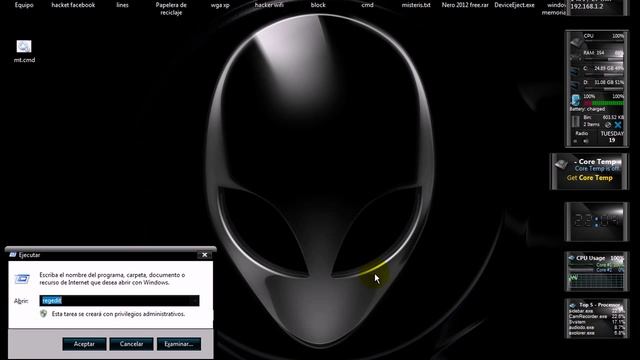Click the 192.168.1.2 IP address gadget
Viewport: 640px width, 360px height.
pos(587,7)
